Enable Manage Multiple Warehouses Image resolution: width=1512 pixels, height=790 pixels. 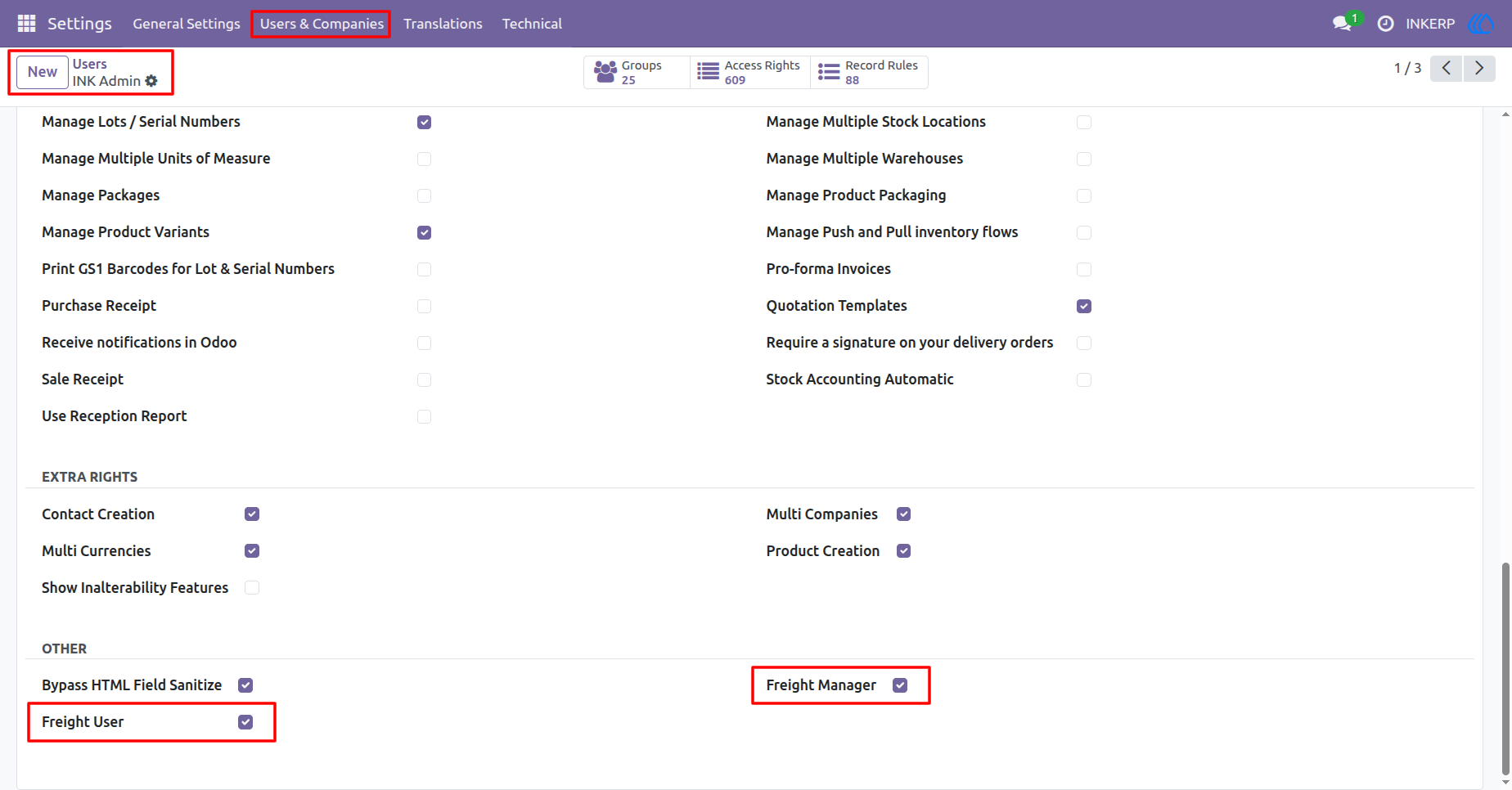1084,159
